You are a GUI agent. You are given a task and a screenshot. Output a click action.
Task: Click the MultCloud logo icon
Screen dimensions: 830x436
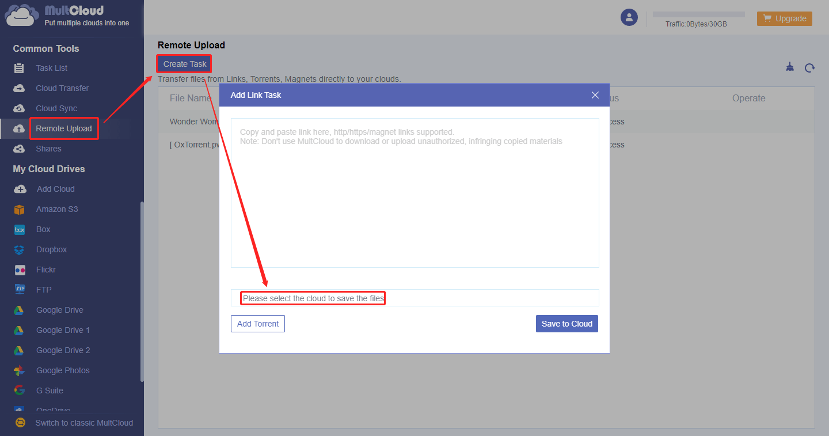(x=22, y=15)
